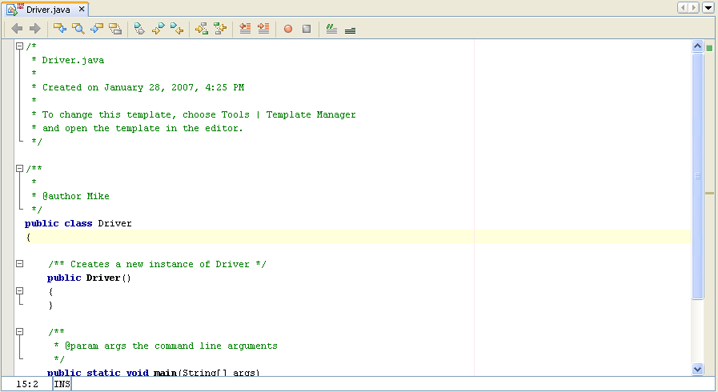Toggle bookmark on the current line

coord(139,29)
